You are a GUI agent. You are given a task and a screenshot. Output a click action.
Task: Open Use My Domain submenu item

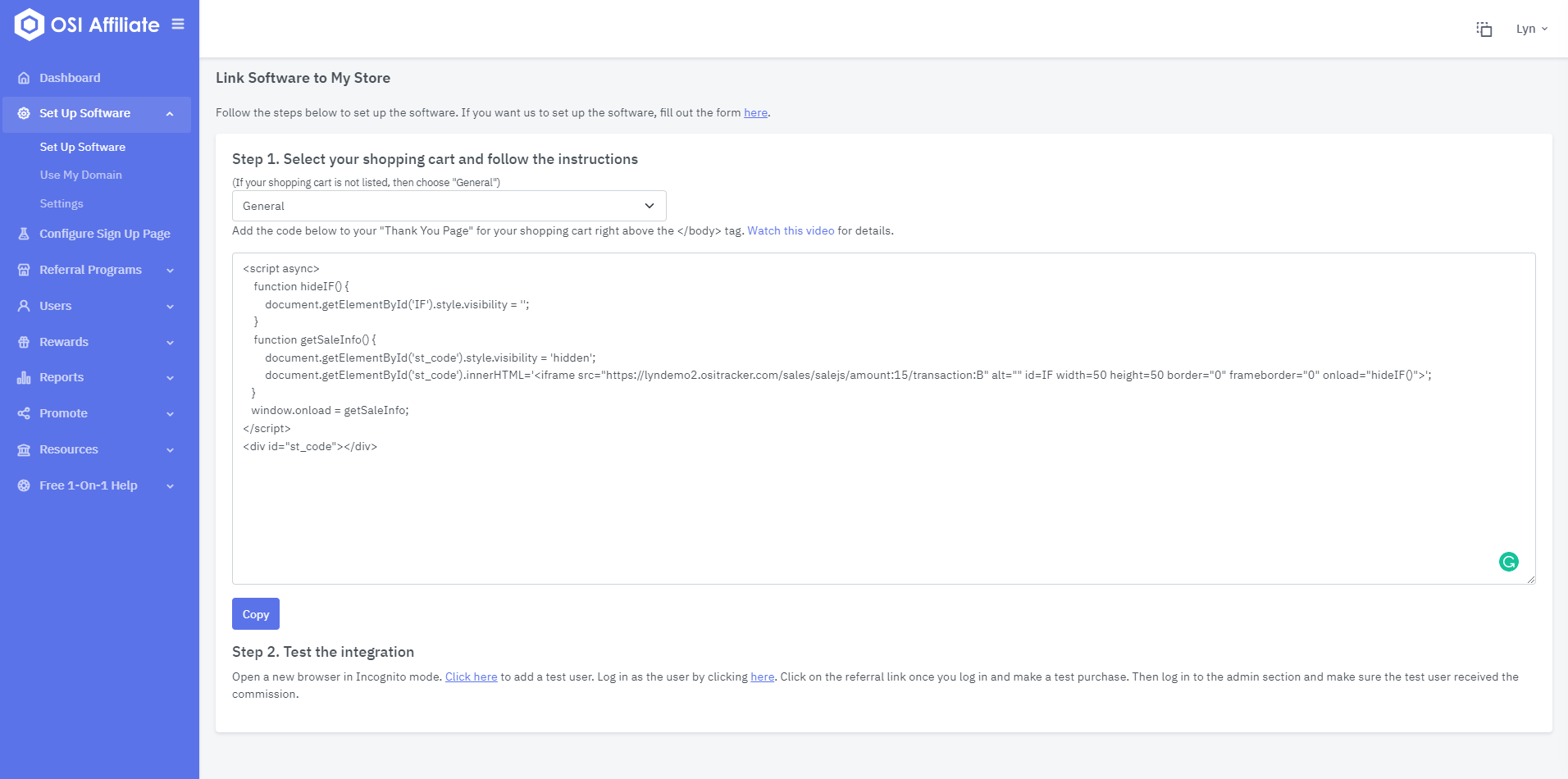(x=81, y=175)
